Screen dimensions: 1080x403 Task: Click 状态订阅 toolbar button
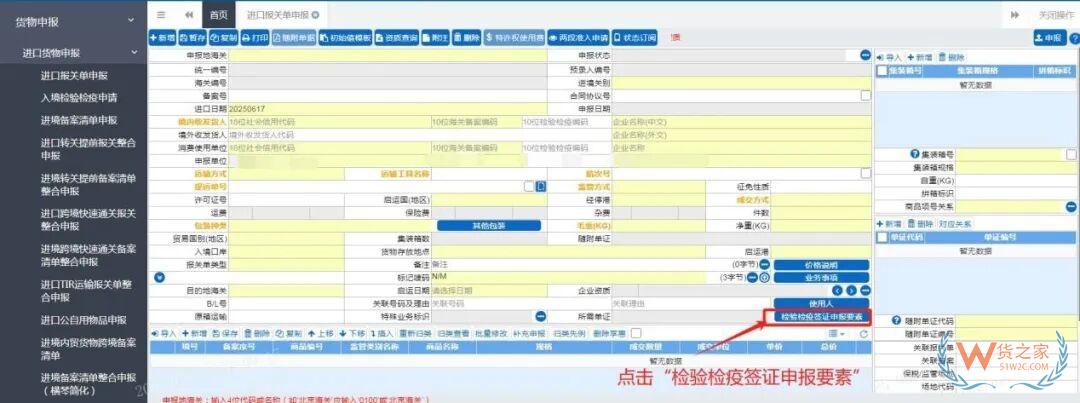tap(634, 38)
